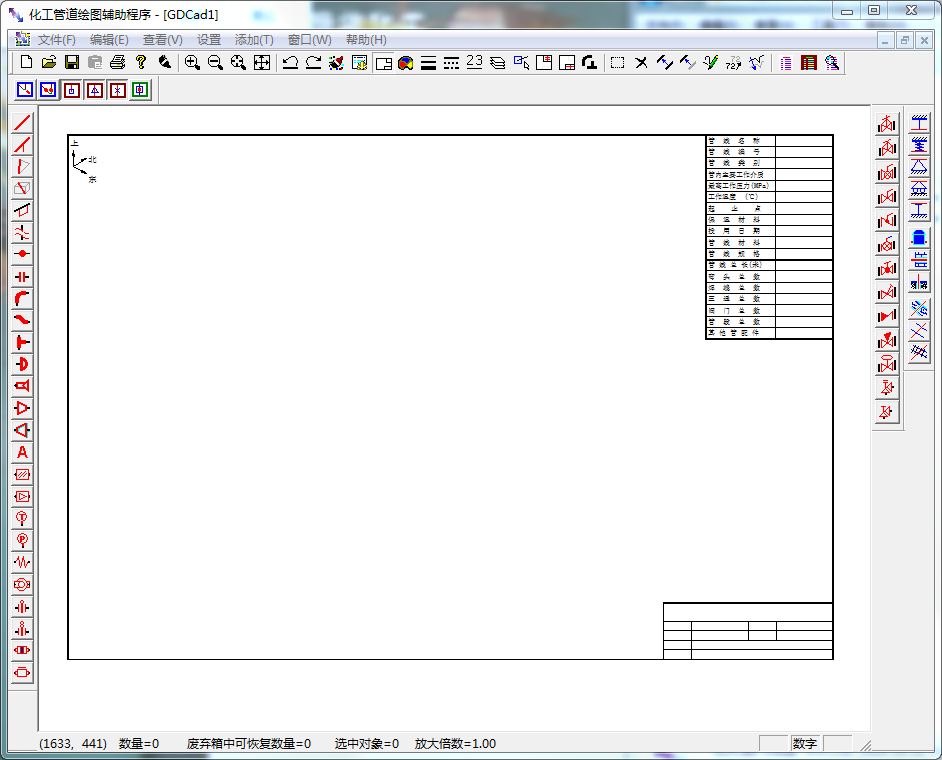Select the red tee fitting tool
The width and height of the screenshot is (942, 760).
22,342
